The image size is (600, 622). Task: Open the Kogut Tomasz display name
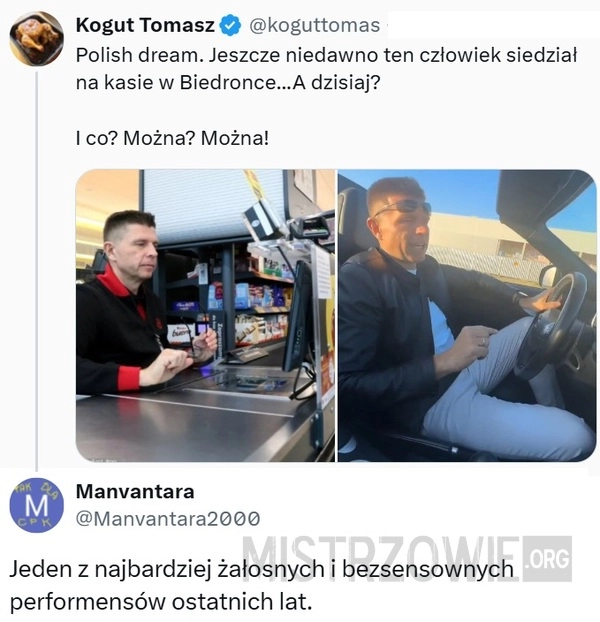coord(145,25)
